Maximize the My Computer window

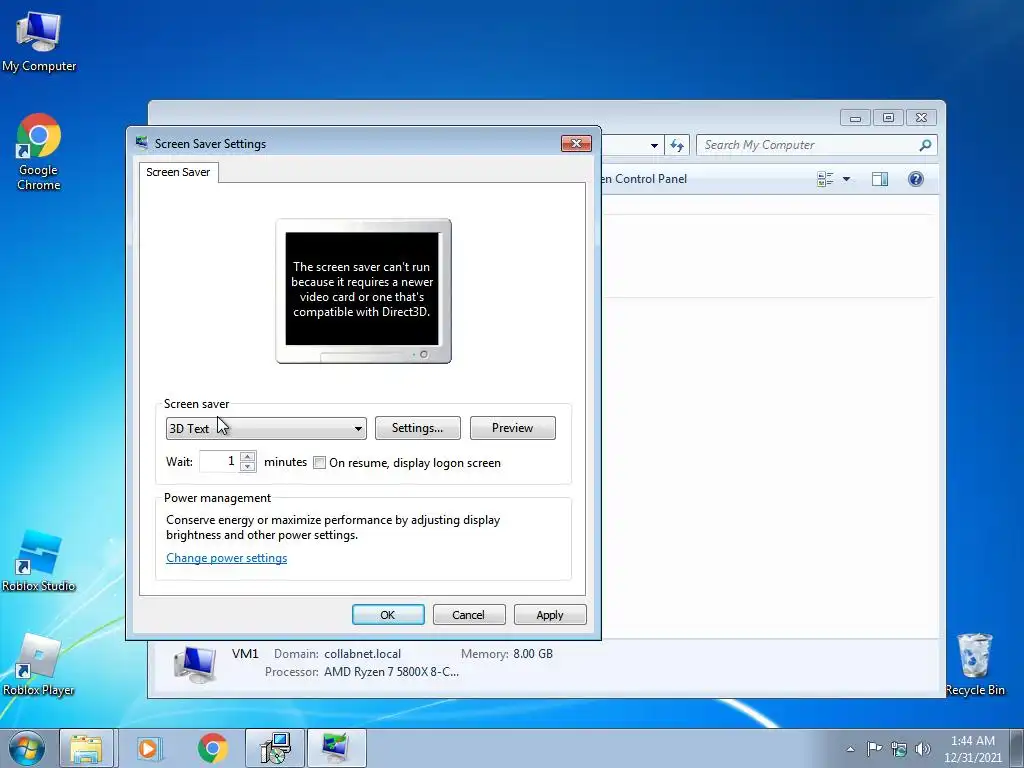pos(888,118)
